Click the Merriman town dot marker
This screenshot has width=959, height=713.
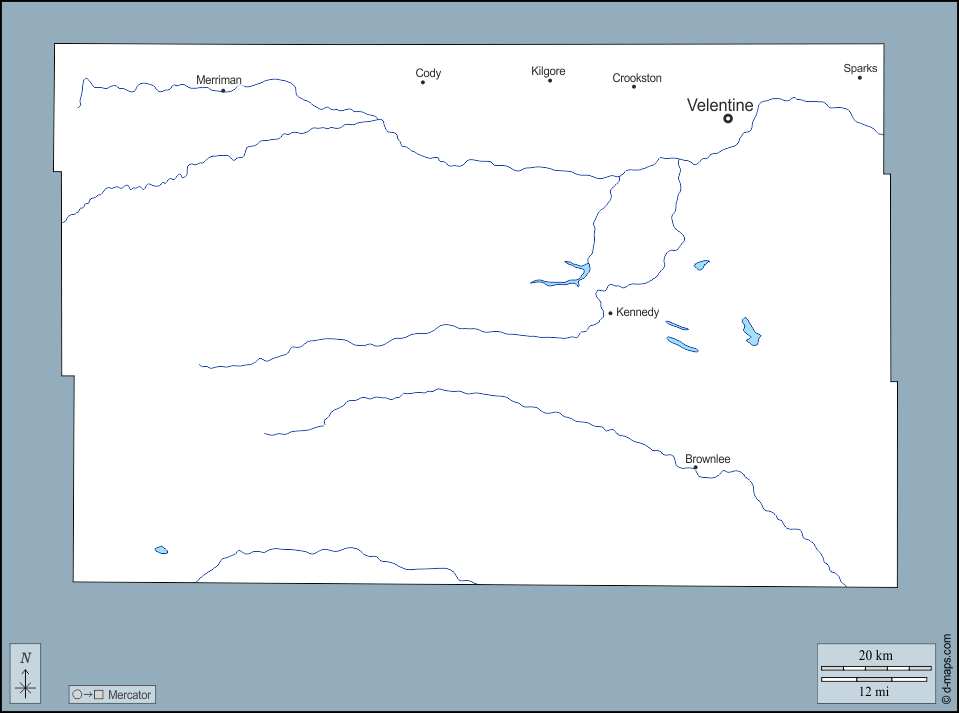click(223, 91)
